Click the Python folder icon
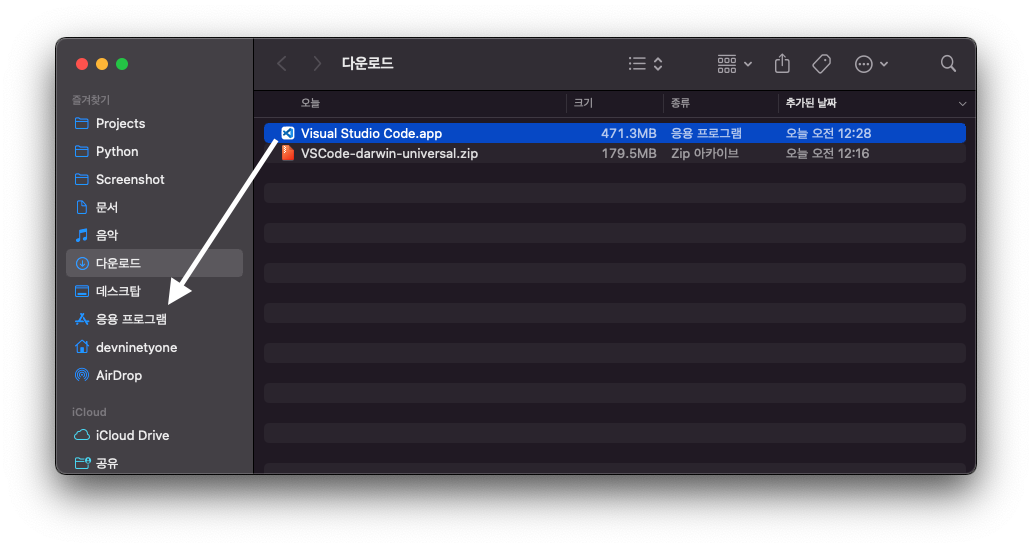1032x548 pixels. tap(82, 151)
